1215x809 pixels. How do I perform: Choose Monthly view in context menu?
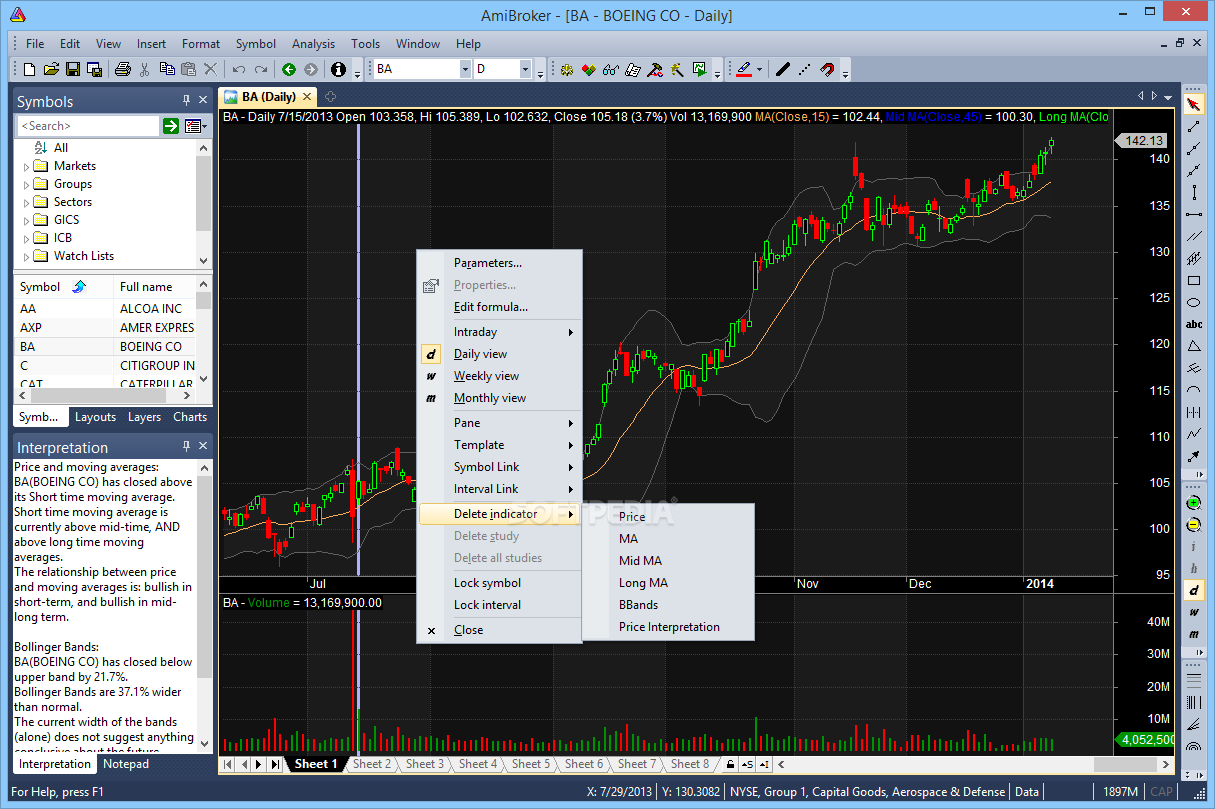tap(499, 398)
